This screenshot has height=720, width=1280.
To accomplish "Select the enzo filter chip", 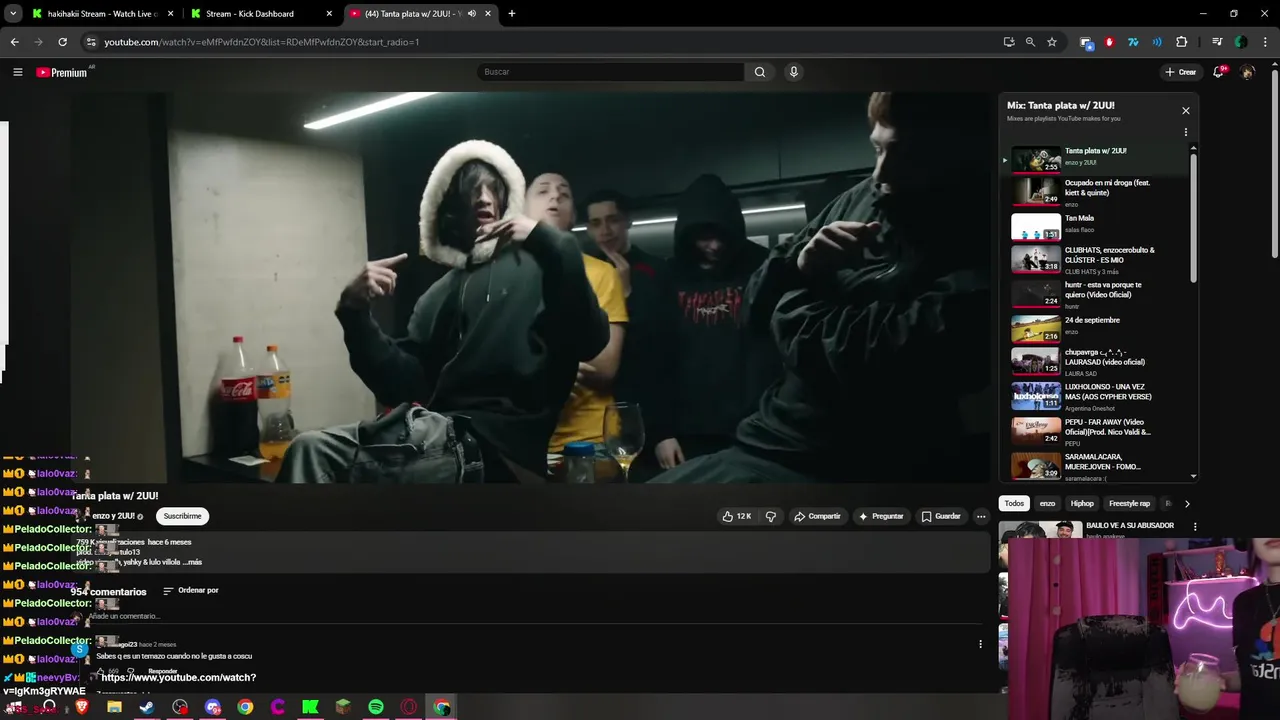I will coord(1047,503).
